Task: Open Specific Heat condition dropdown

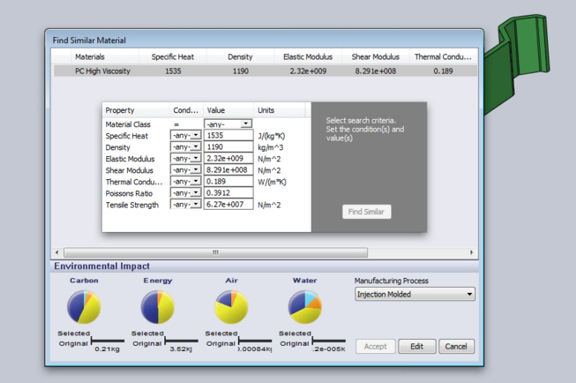Action: coord(186,135)
